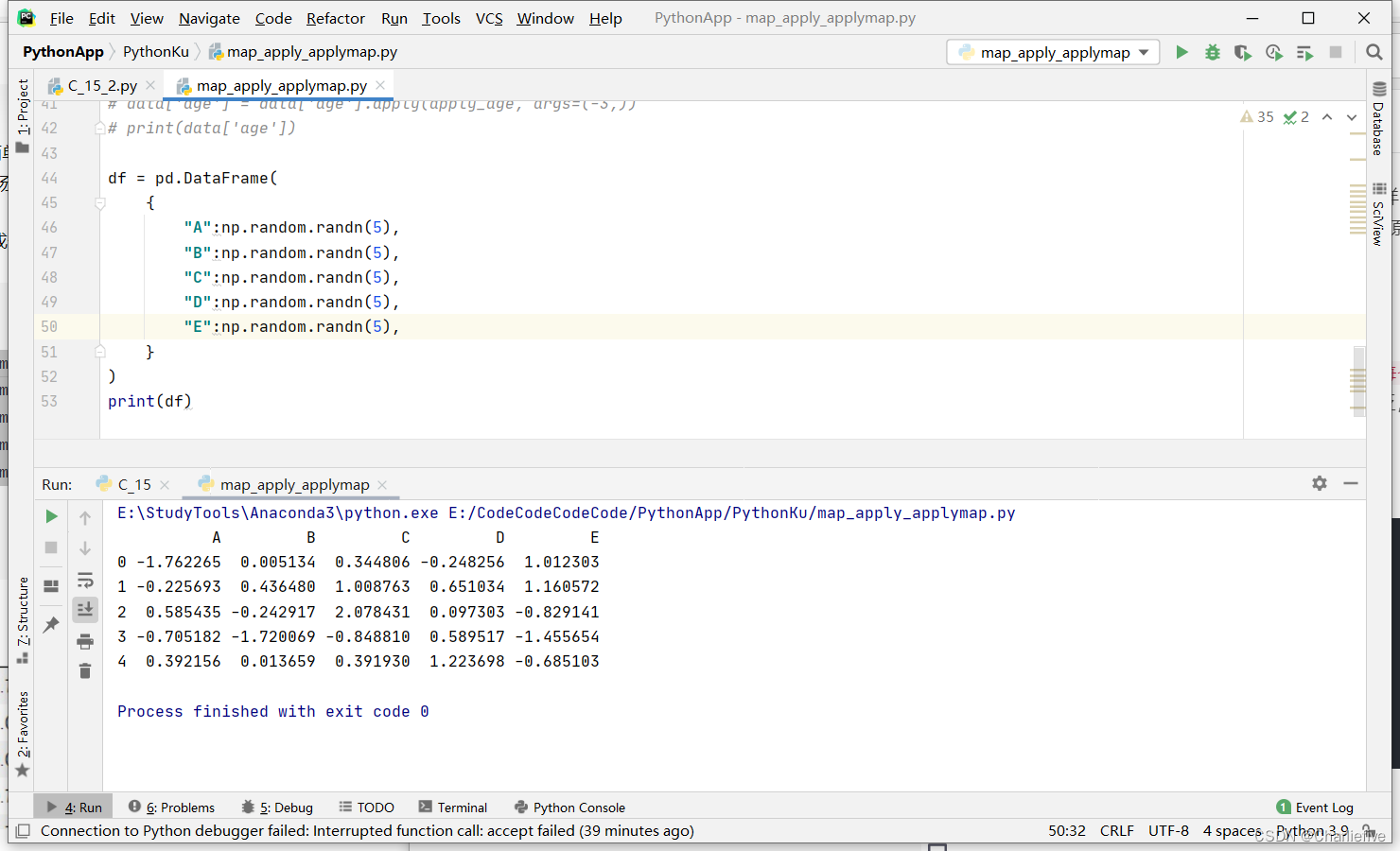Click fold marker at line 42
This screenshot has width=1400, height=851.
100,129
